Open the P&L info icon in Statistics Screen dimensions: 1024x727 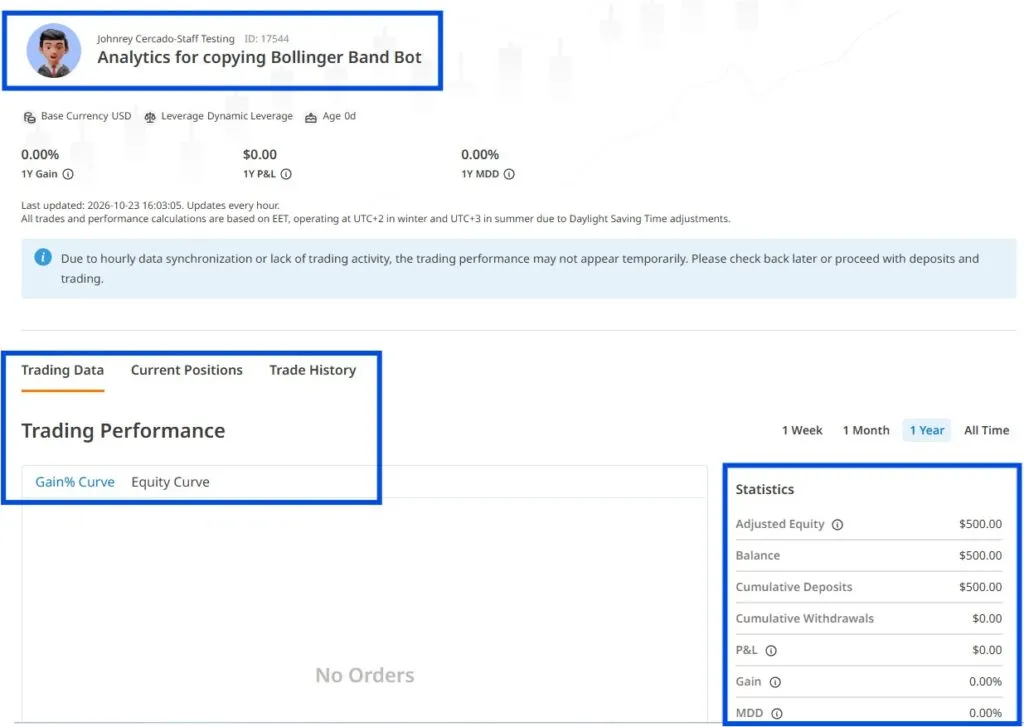(x=771, y=651)
